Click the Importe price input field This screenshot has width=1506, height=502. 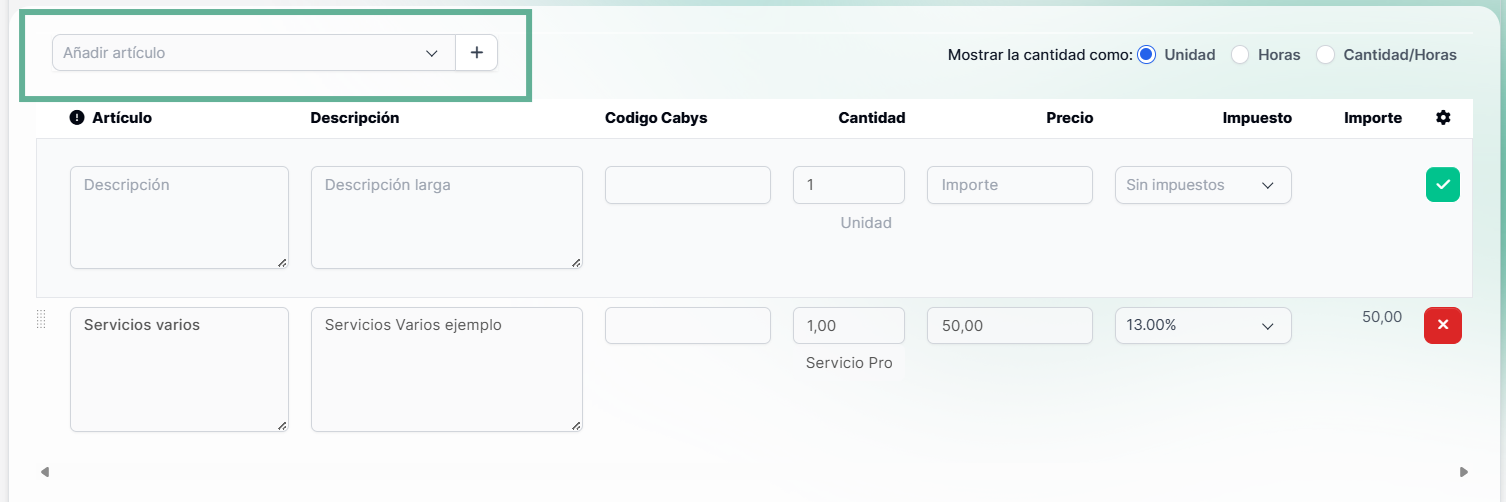[1009, 185]
